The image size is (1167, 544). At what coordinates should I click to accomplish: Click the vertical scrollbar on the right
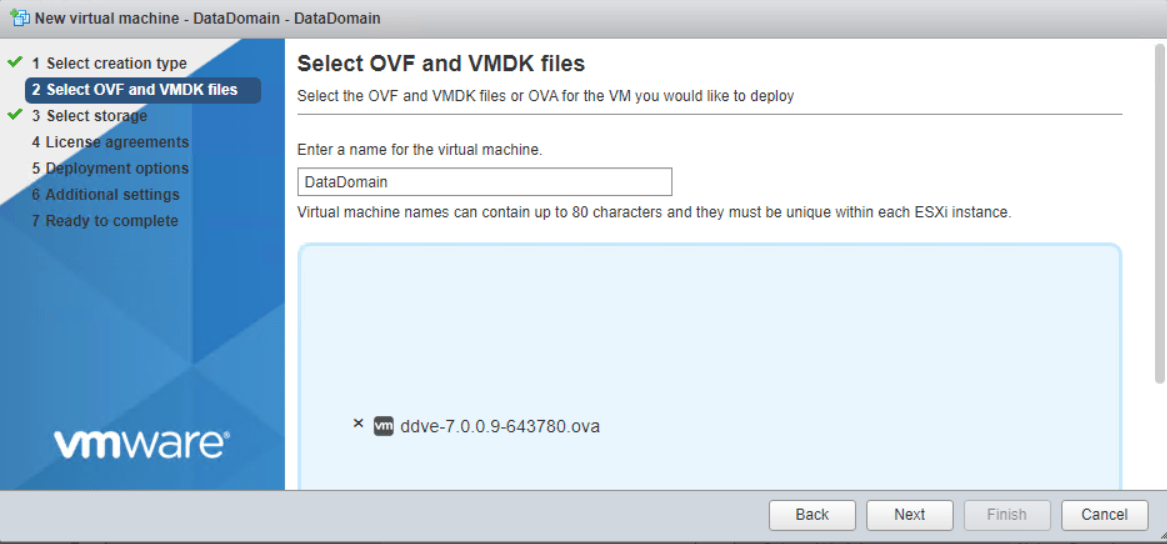[1159, 215]
